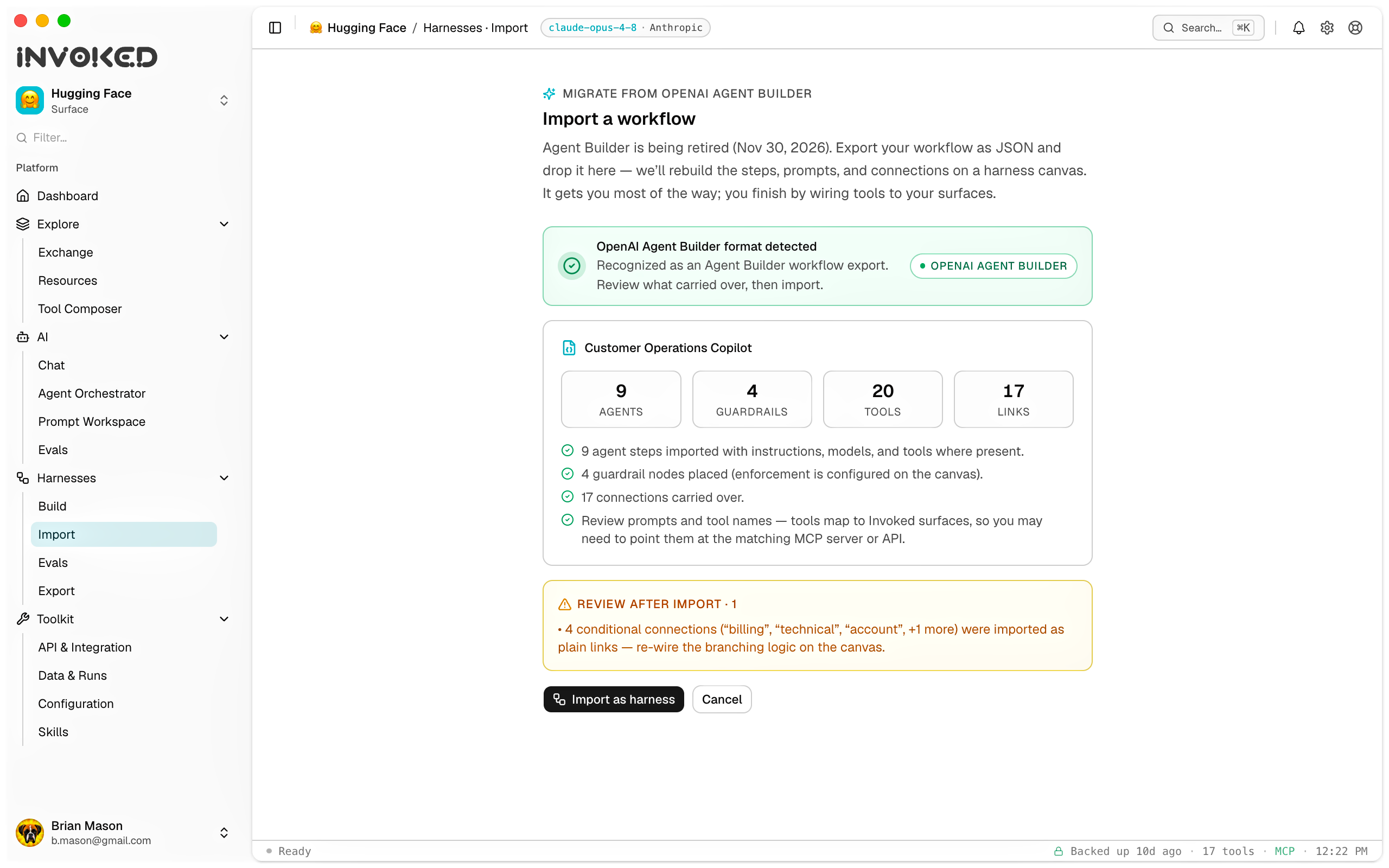Click Import as harness button
The height and width of the screenshot is (868, 1389).
point(613,699)
